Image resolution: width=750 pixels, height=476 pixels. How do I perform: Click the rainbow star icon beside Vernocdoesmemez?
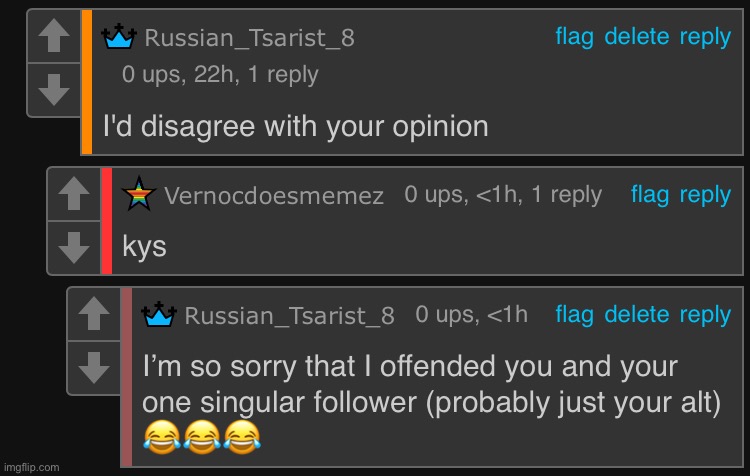coord(138,195)
